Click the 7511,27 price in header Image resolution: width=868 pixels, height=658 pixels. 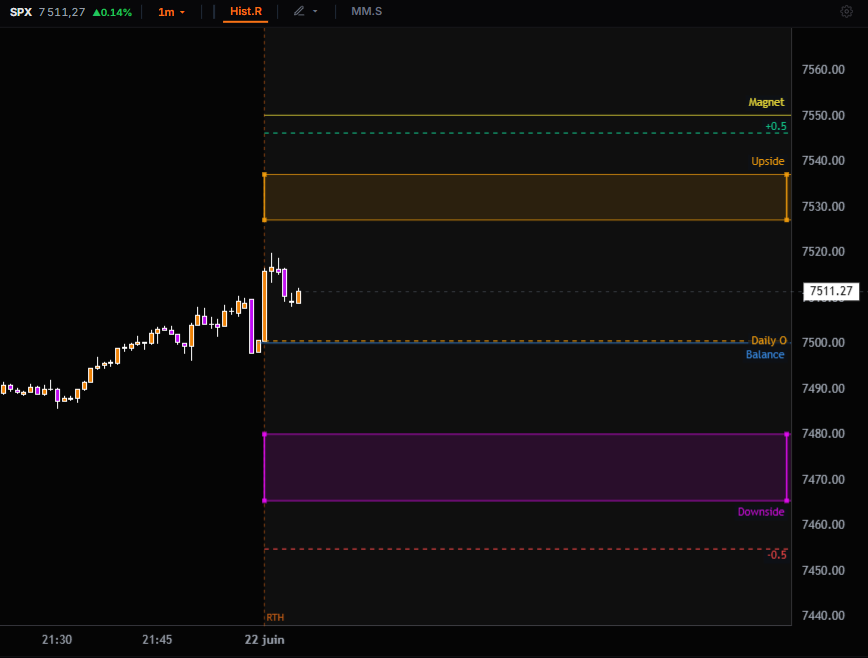point(62,12)
